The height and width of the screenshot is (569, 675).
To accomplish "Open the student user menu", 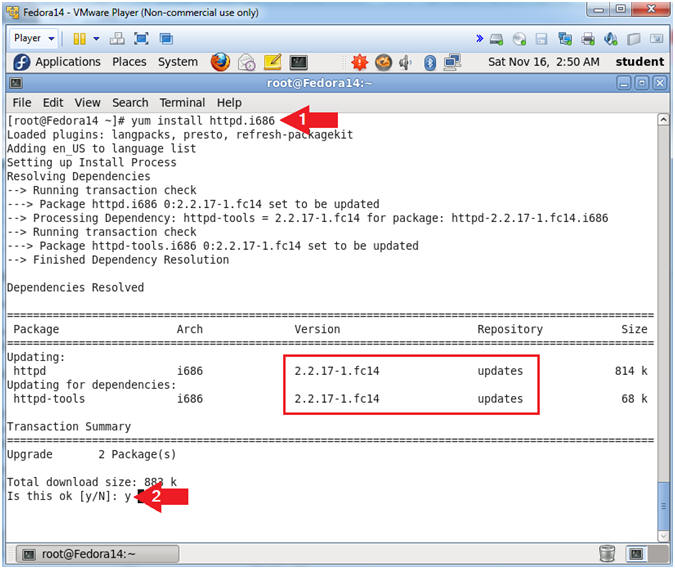I will point(639,62).
